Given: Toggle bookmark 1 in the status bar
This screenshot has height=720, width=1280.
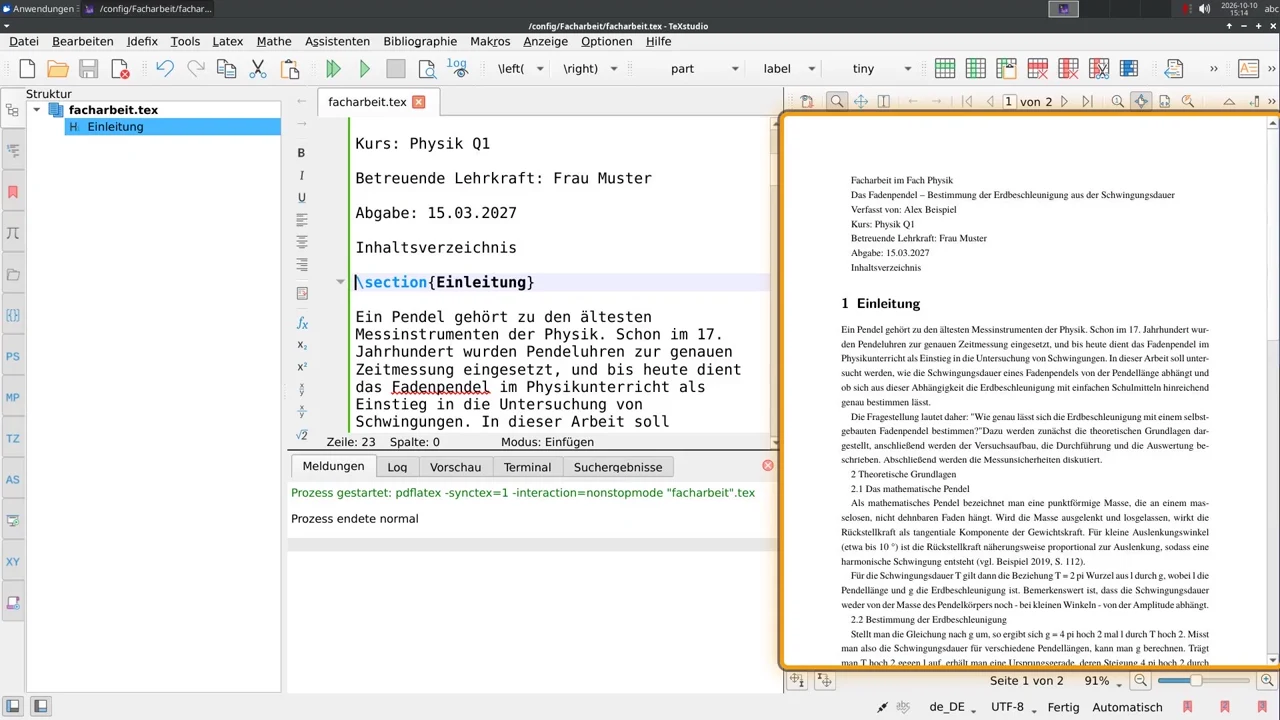Looking at the screenshot, I should tap(1188, 707).
